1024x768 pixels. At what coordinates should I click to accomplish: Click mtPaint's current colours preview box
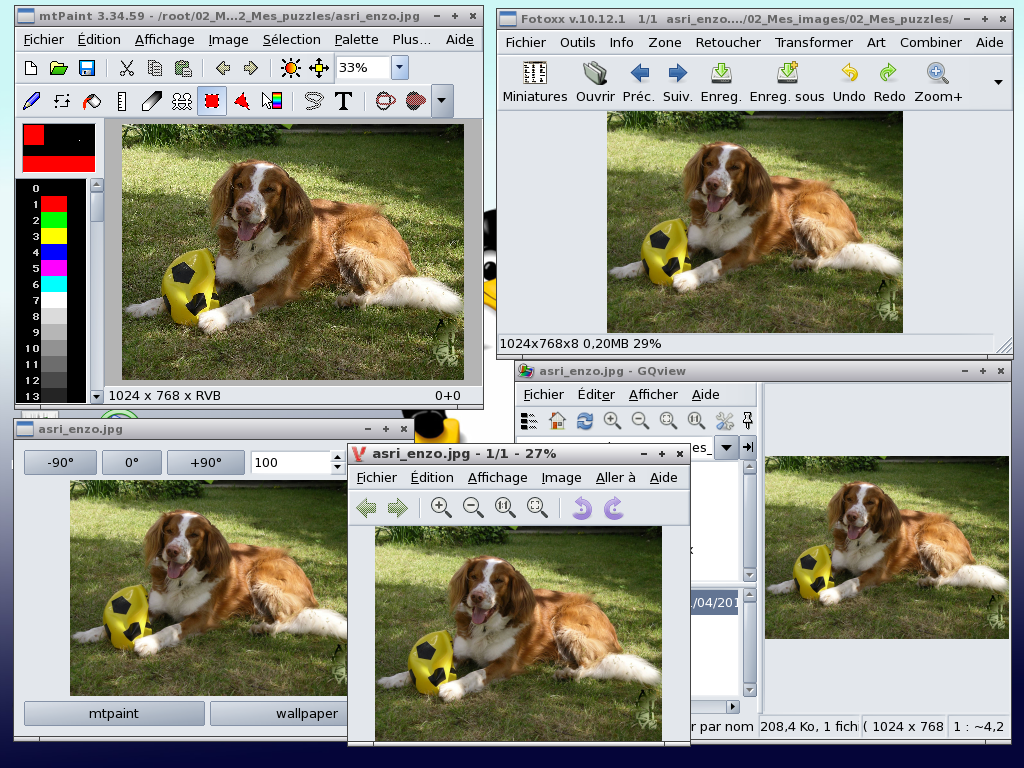coord(59,148)
